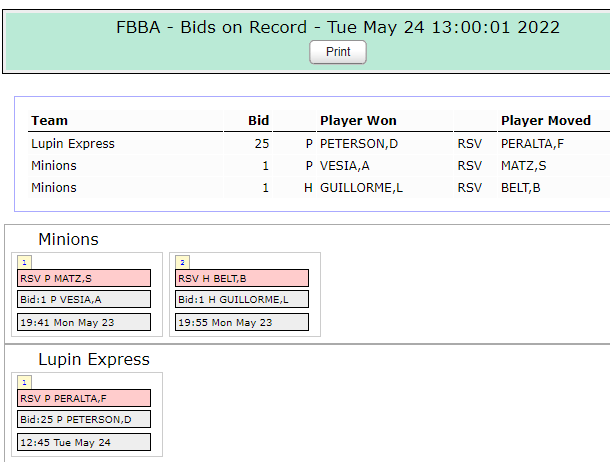This screenshot has height=462, width=610.
Task: Click the Player Won column header
Action: (x=358, y=120)
